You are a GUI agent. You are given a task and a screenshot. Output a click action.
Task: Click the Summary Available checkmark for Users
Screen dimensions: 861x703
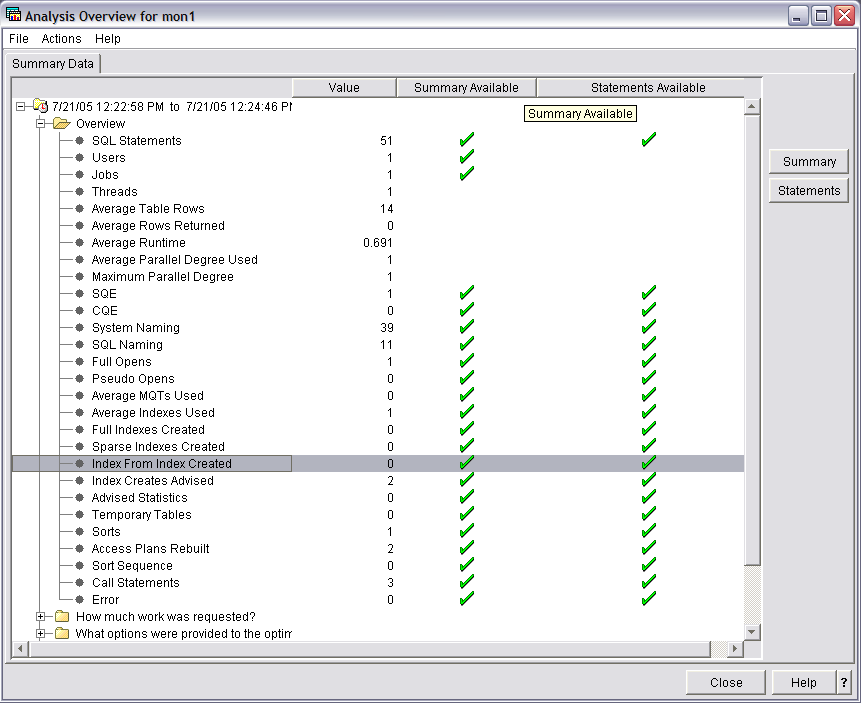466,157
